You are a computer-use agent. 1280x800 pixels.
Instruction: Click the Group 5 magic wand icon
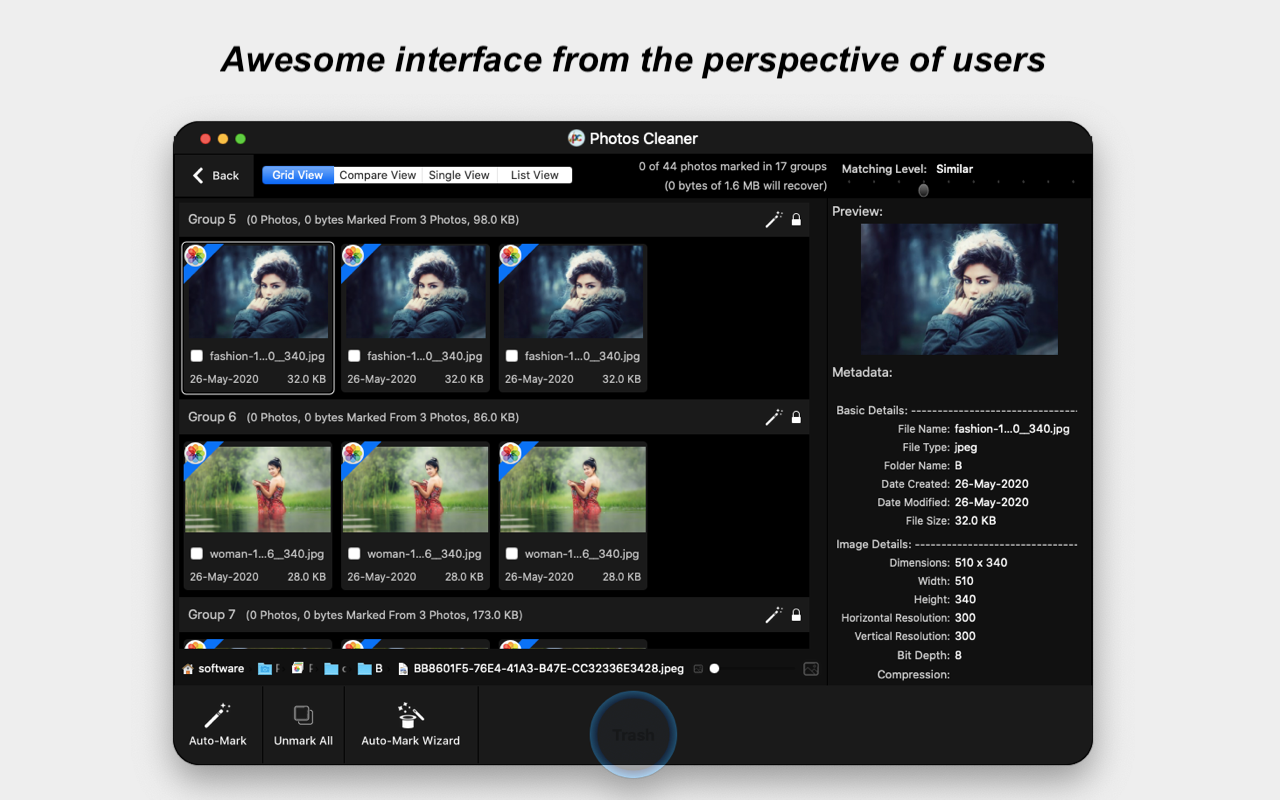tap(773, 220)
